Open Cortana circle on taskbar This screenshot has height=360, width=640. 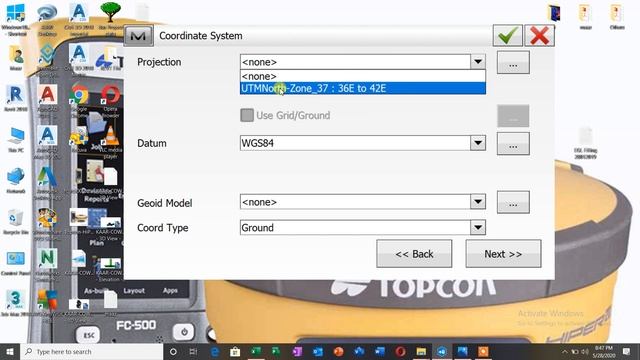coord(173,351)
